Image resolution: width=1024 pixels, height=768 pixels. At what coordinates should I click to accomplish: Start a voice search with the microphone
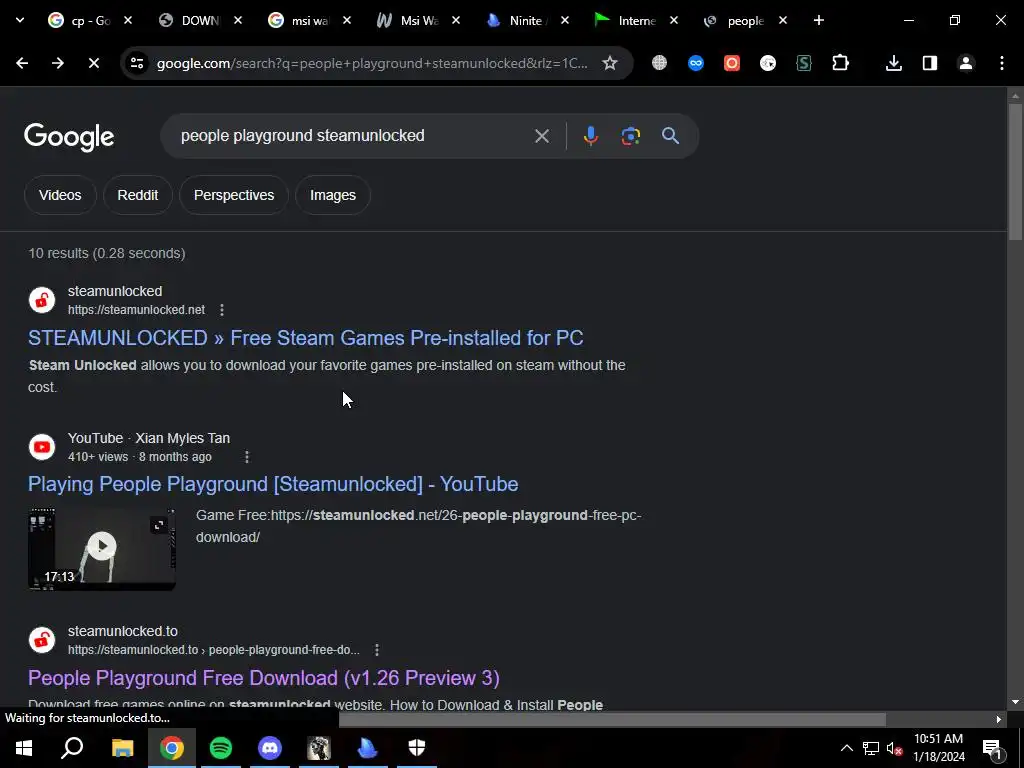coord(590,136)
